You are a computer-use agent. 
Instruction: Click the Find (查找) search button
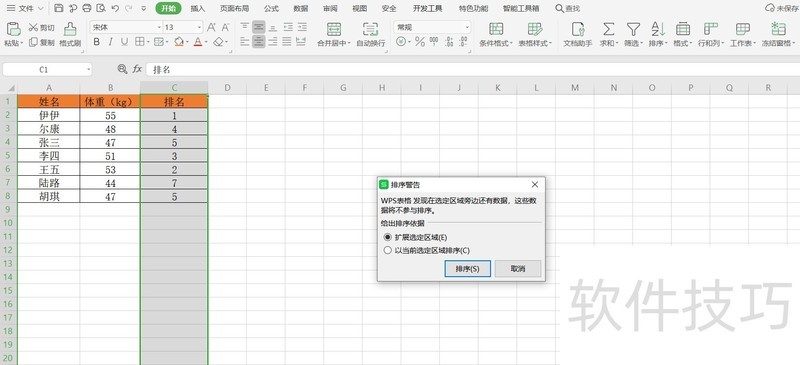[567, 9]
